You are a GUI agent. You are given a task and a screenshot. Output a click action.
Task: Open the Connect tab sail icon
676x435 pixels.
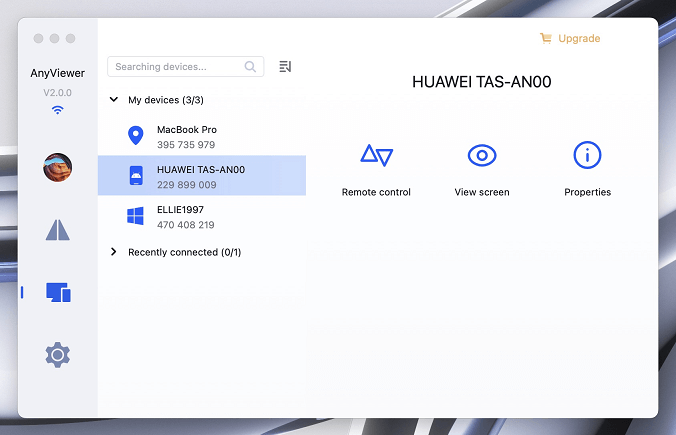click(57, 230)
